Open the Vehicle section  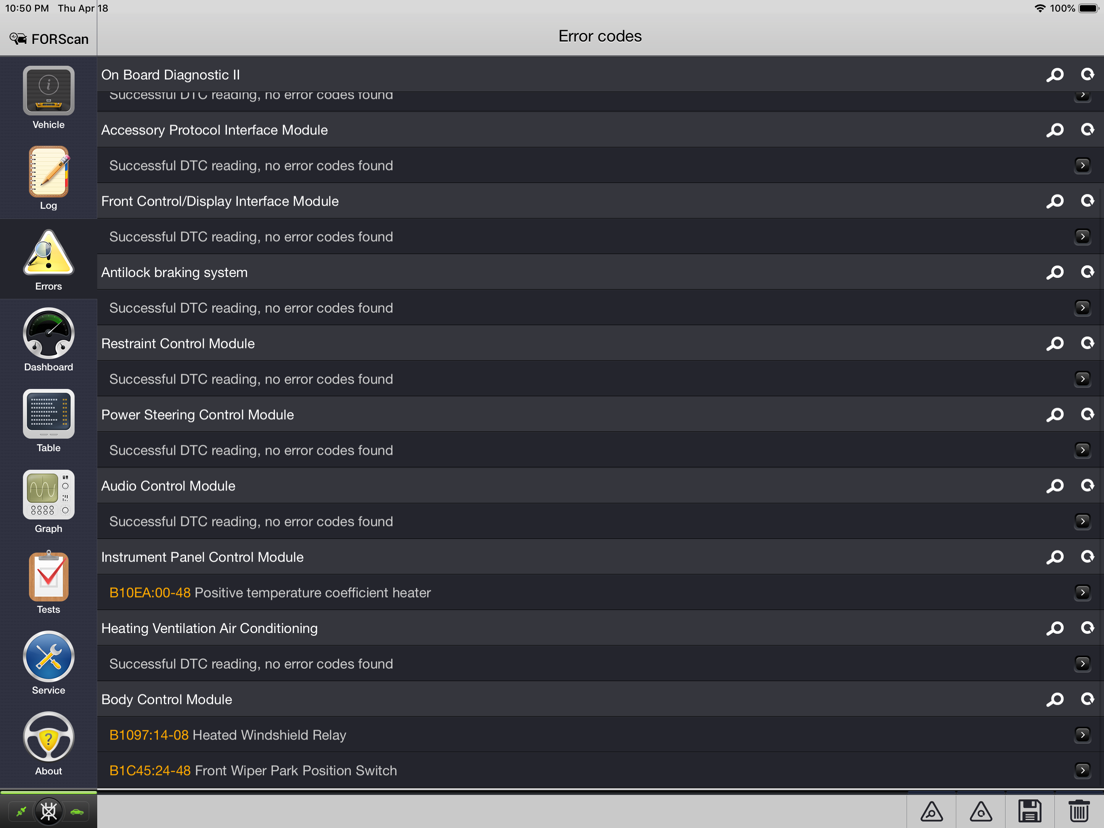(49, 97)
